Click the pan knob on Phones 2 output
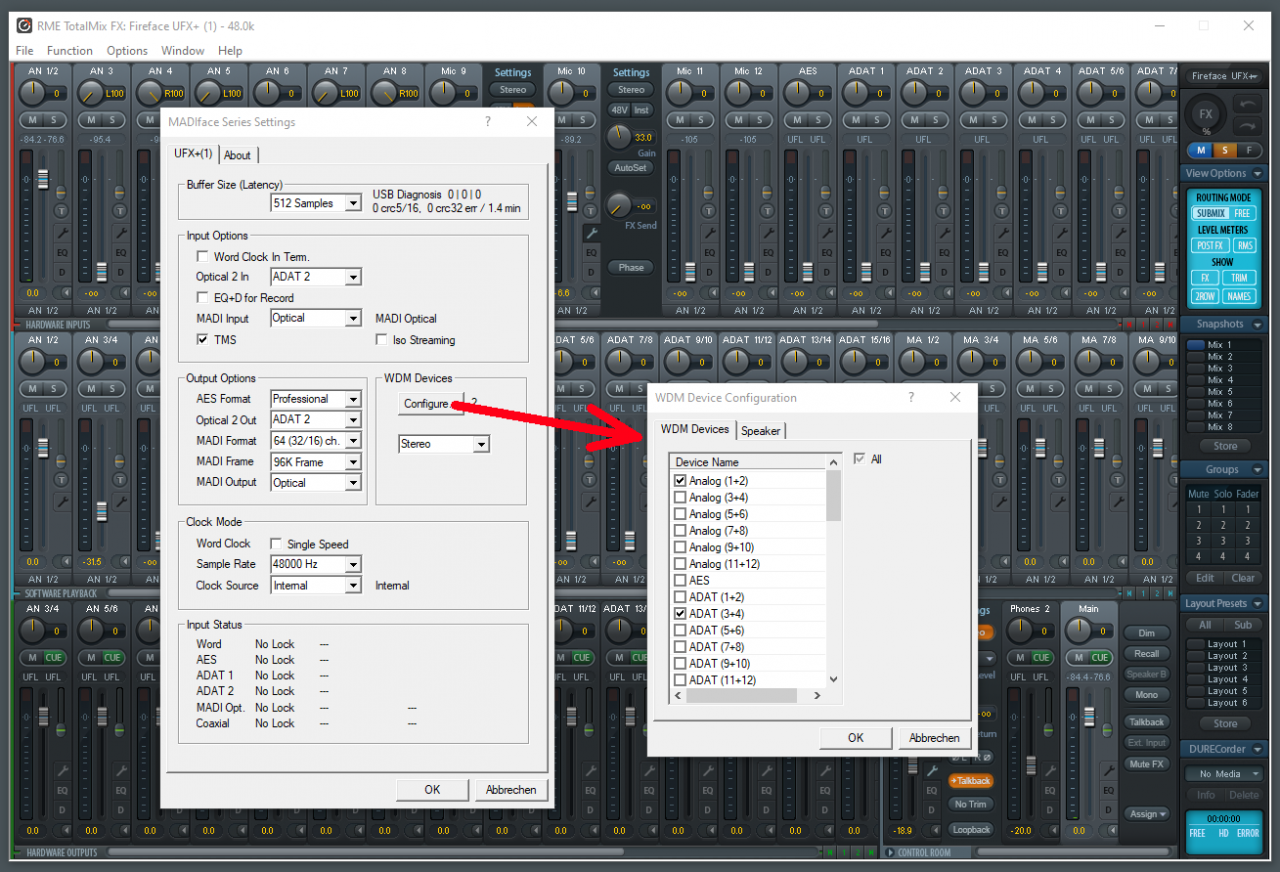 [x=1020, y=631]
